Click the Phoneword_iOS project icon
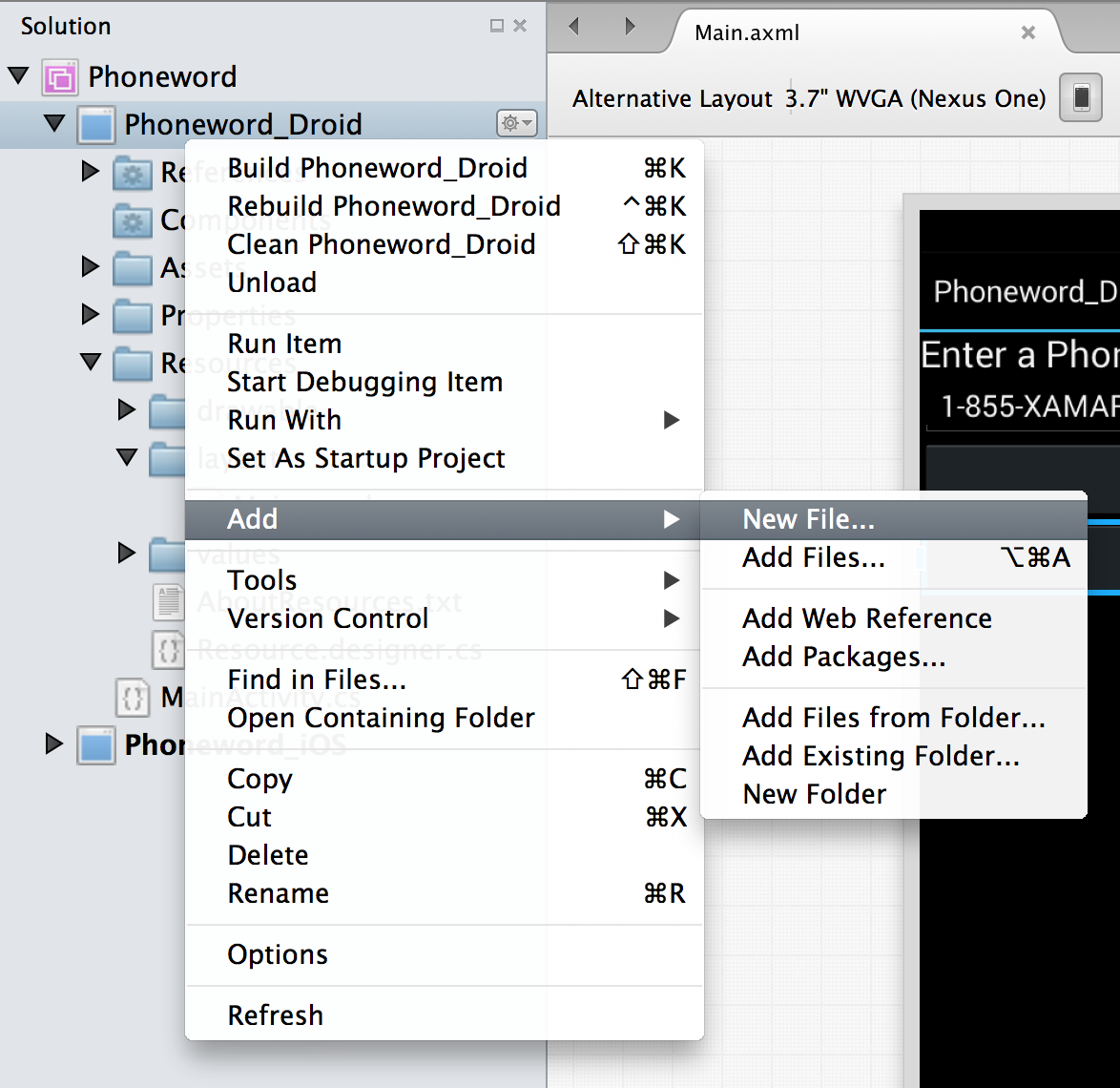1120x1088 pixels. tap(96, 744)
